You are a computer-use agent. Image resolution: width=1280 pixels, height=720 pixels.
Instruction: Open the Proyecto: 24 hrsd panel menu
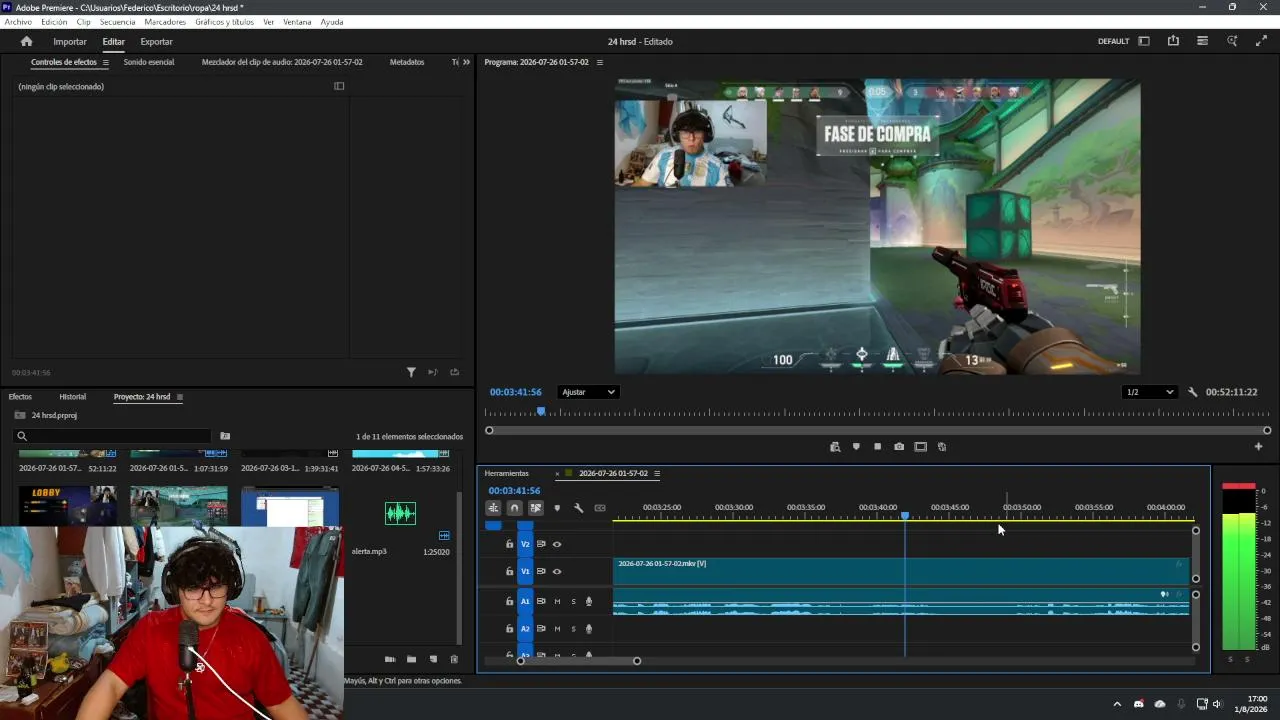pos(180,397)
